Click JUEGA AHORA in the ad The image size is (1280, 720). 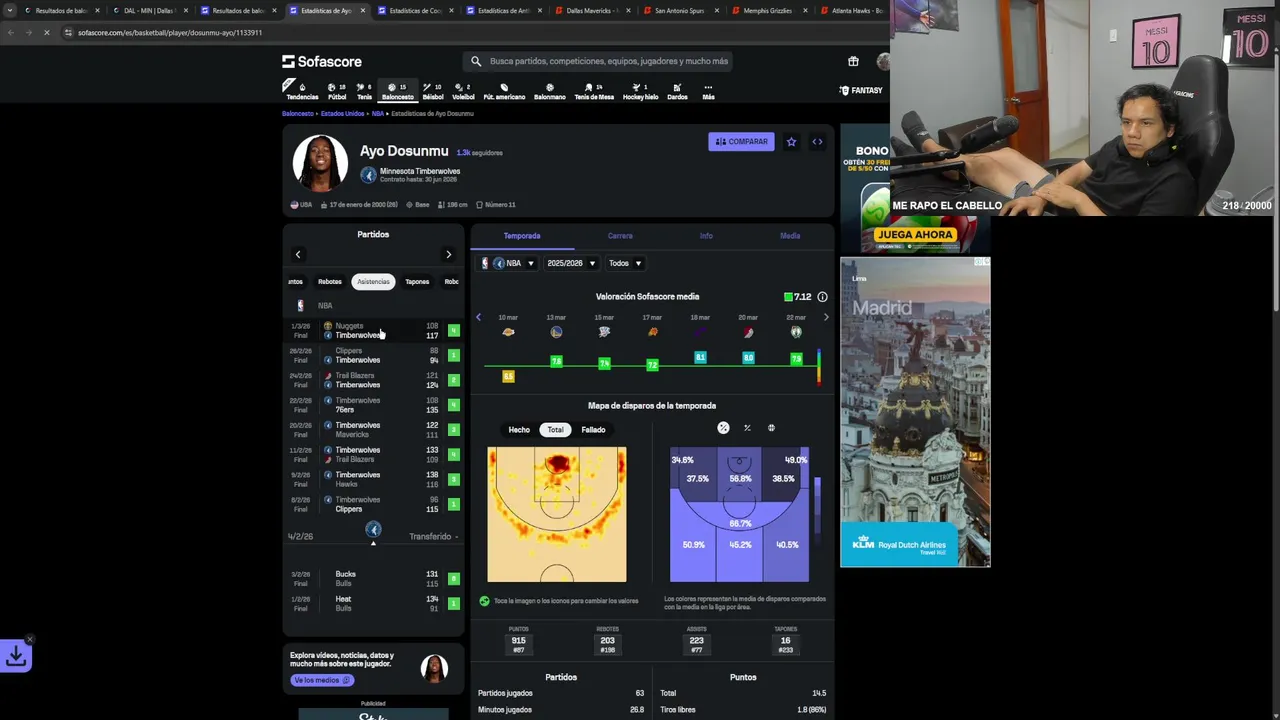(915, 235)
